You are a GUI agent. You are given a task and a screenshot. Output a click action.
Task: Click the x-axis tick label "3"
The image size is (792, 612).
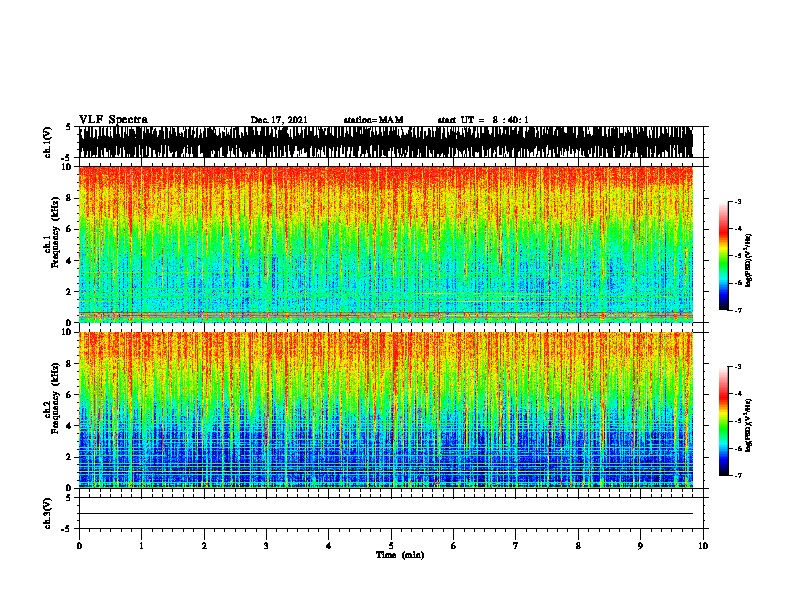(266, 546)
